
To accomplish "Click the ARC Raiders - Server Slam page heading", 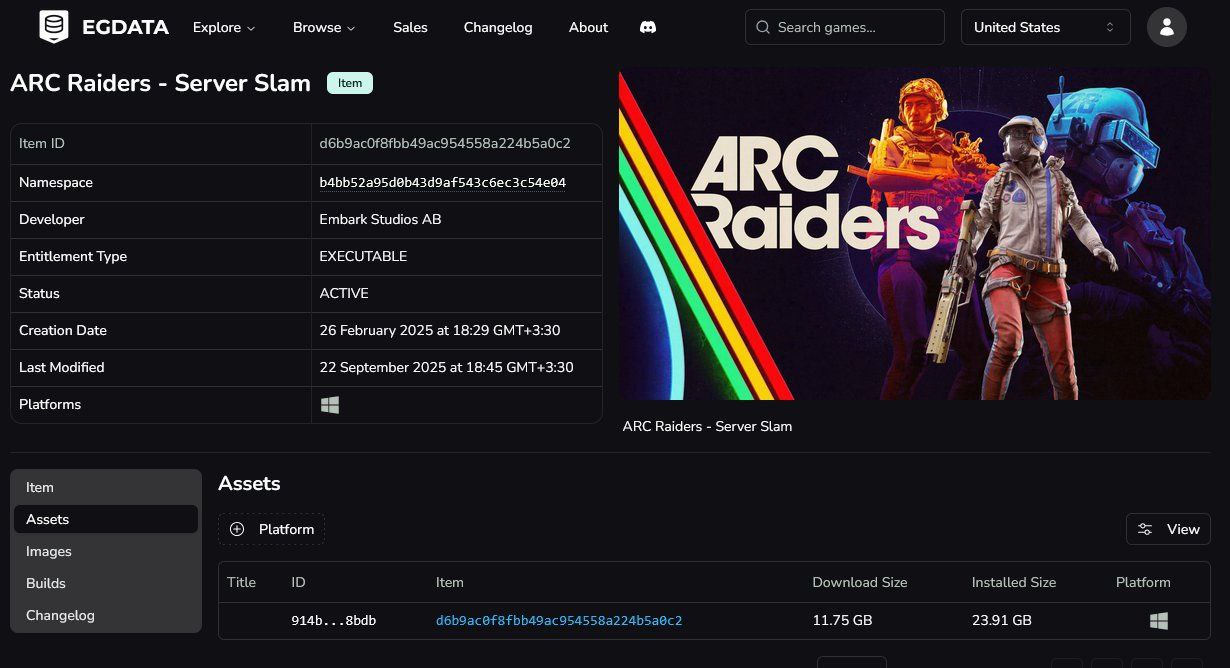I will tap(160, 83).
